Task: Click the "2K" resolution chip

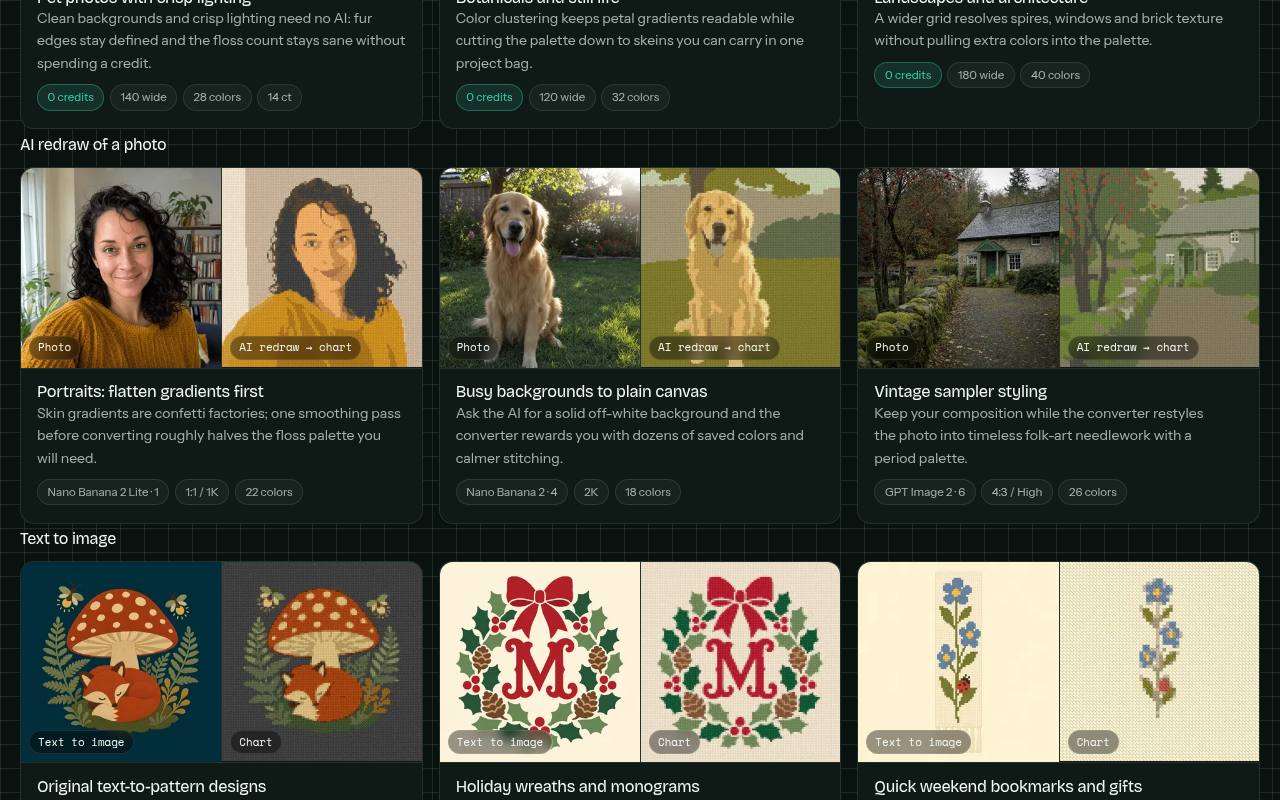Action: click(591, 492)
